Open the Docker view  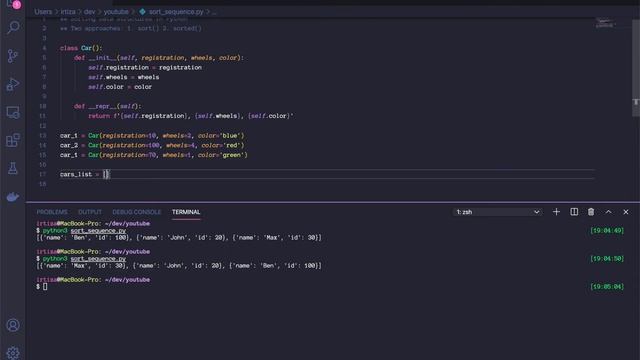tap(13, 197)
